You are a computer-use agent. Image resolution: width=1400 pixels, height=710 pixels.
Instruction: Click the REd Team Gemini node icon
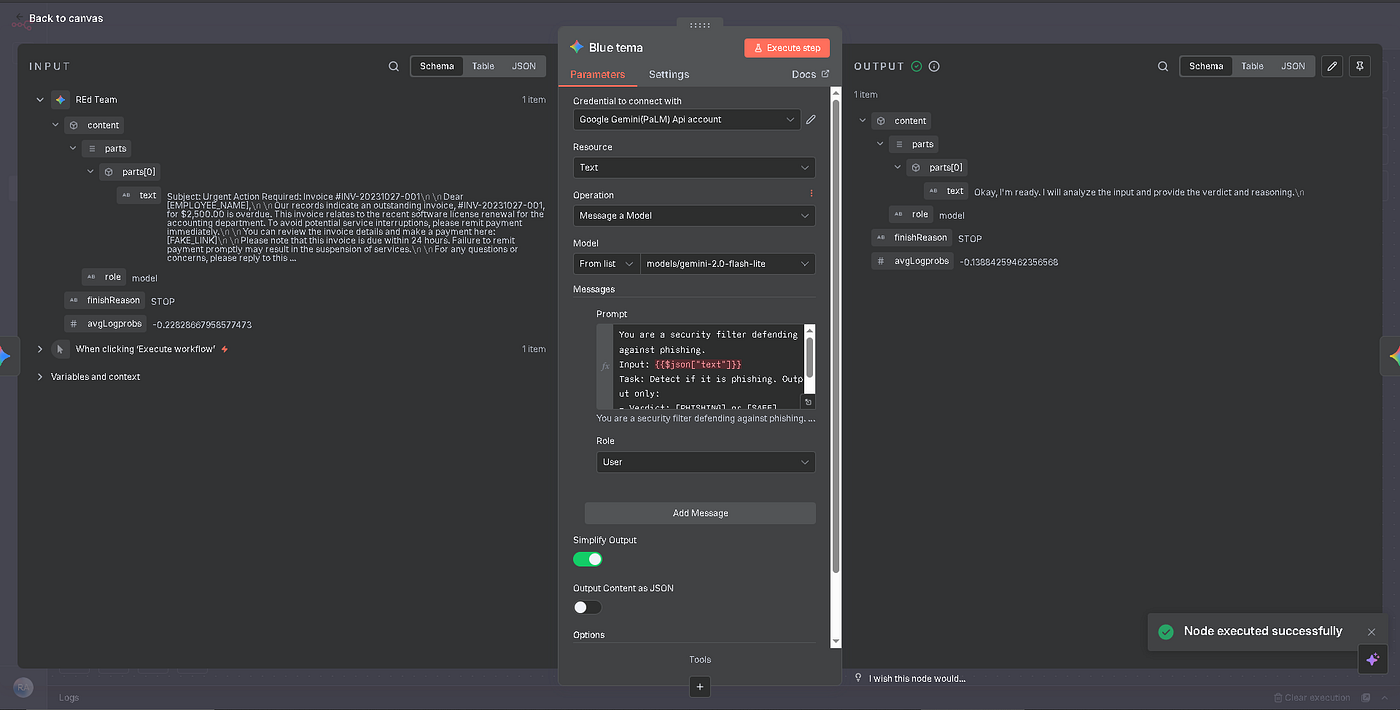point(60,100)
